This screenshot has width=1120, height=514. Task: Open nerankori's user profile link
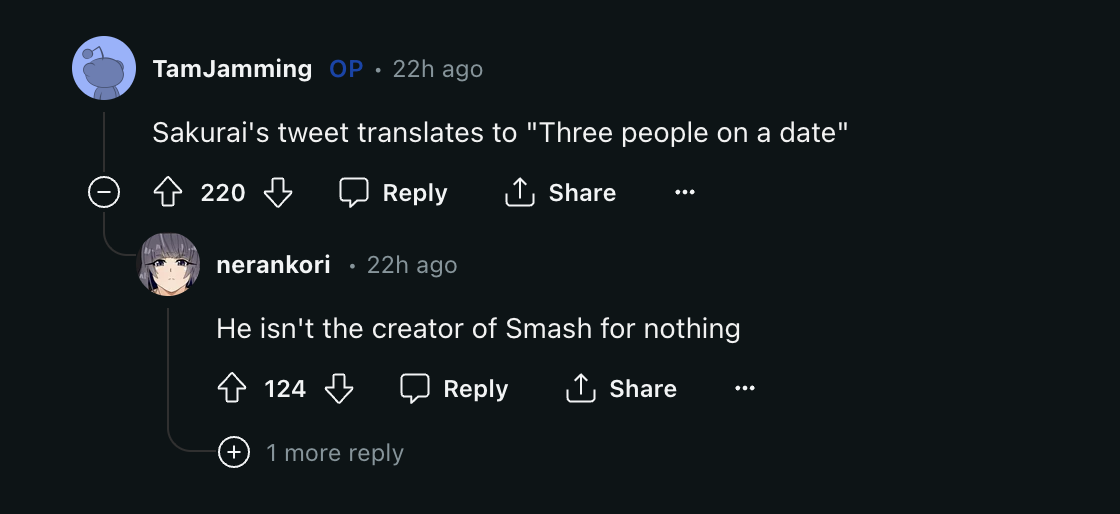[x=273, y=265]
